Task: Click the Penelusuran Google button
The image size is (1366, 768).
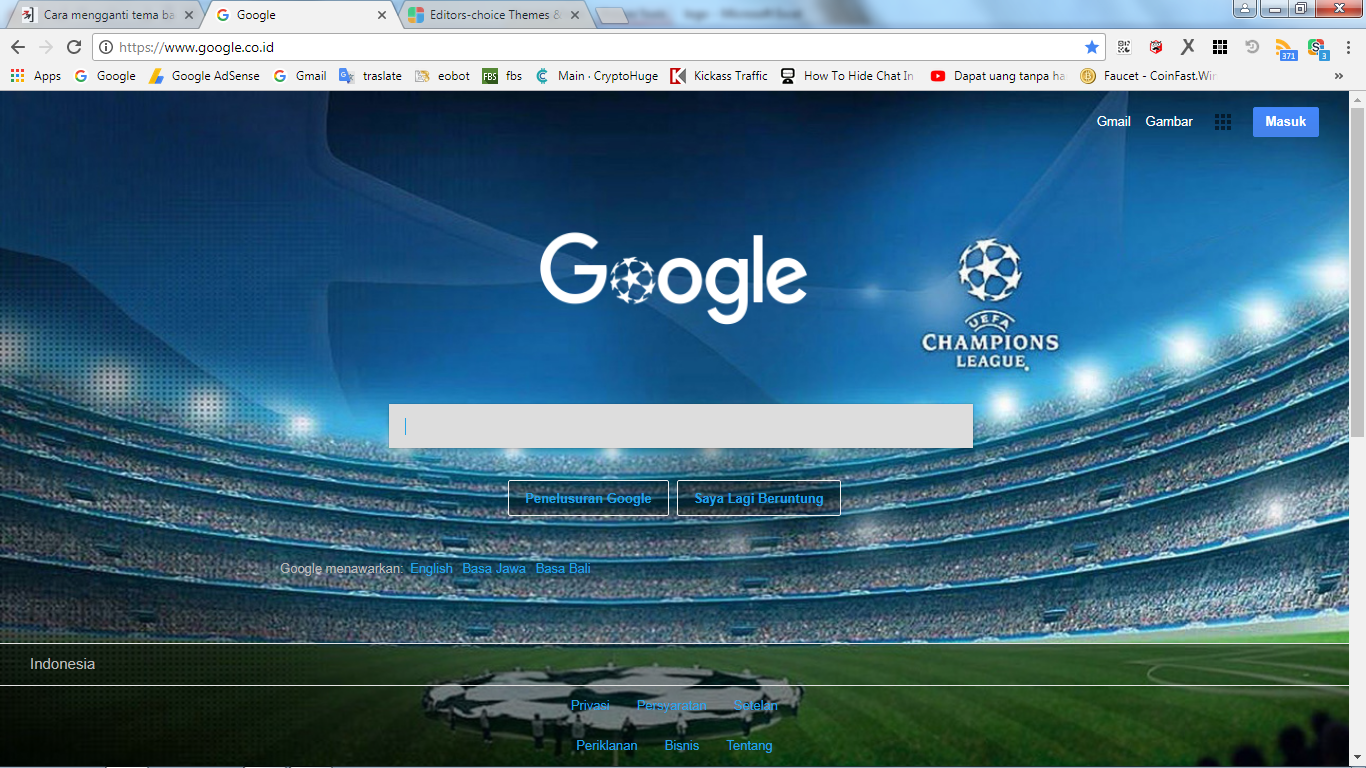Action: coord(588,498)
